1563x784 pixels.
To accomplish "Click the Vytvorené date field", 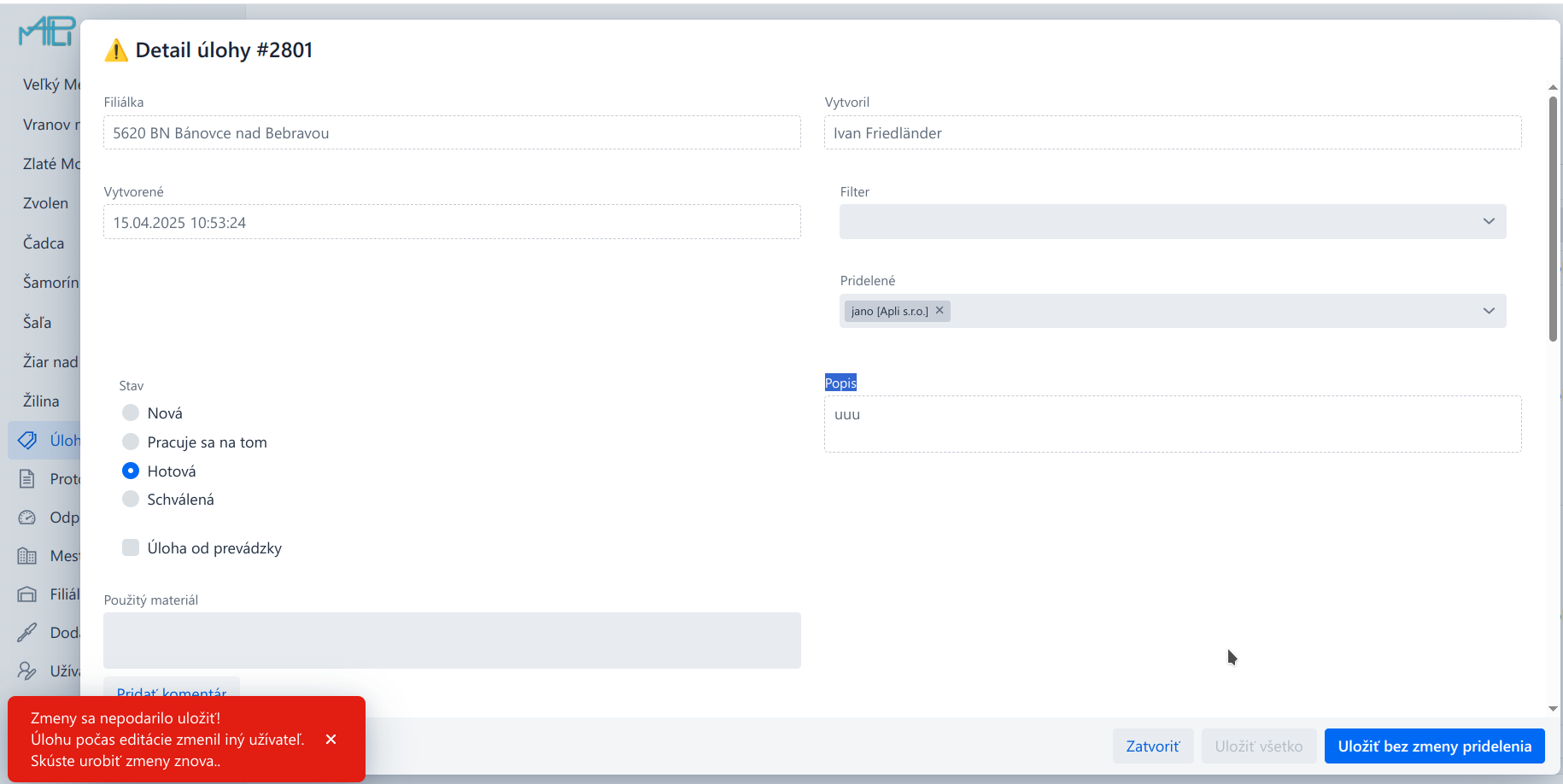I will point(452,222).
